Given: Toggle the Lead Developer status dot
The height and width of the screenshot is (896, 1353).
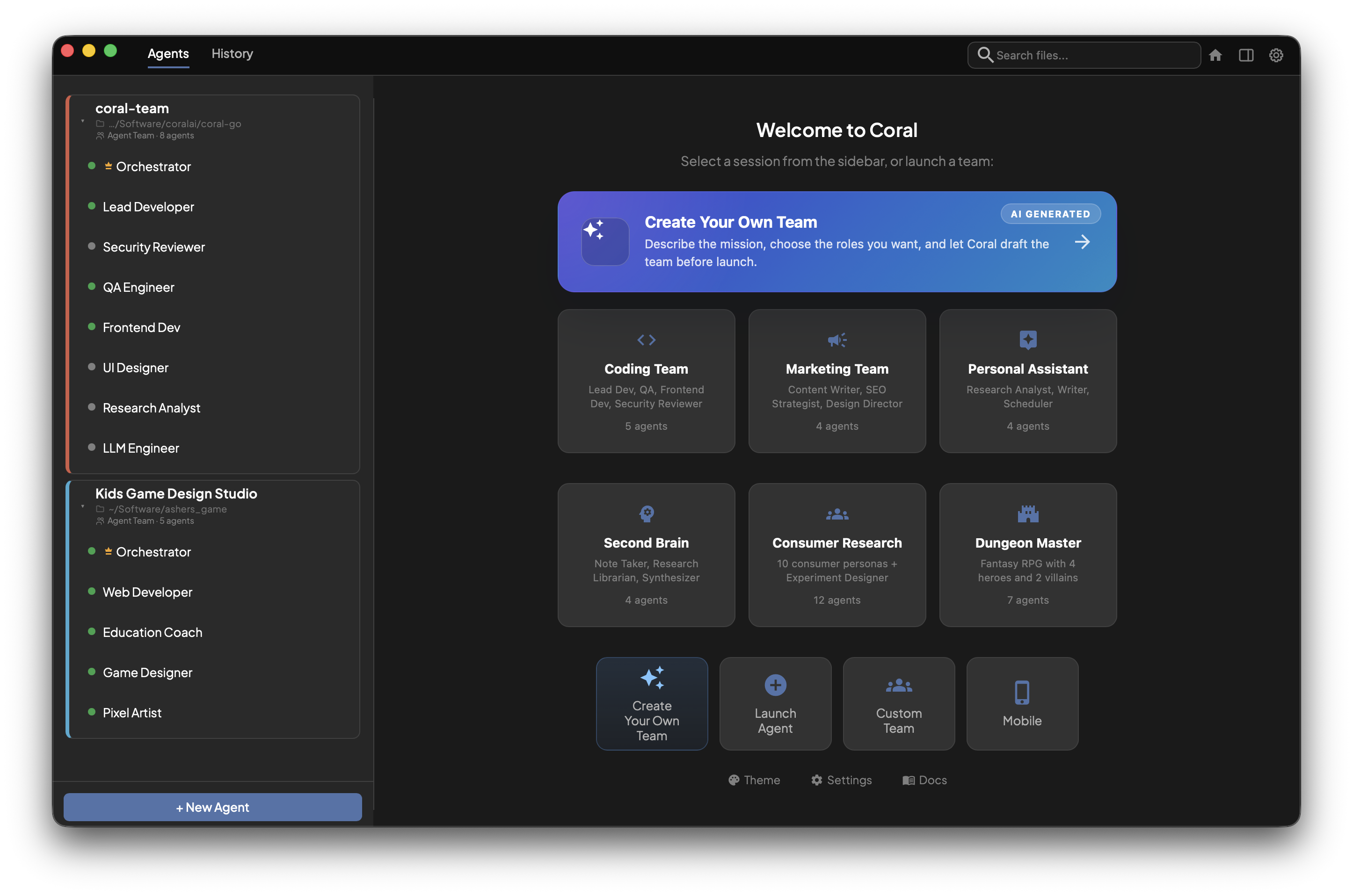Looking at the screenshot, I should pyautogui.click(x=91, y=206).
